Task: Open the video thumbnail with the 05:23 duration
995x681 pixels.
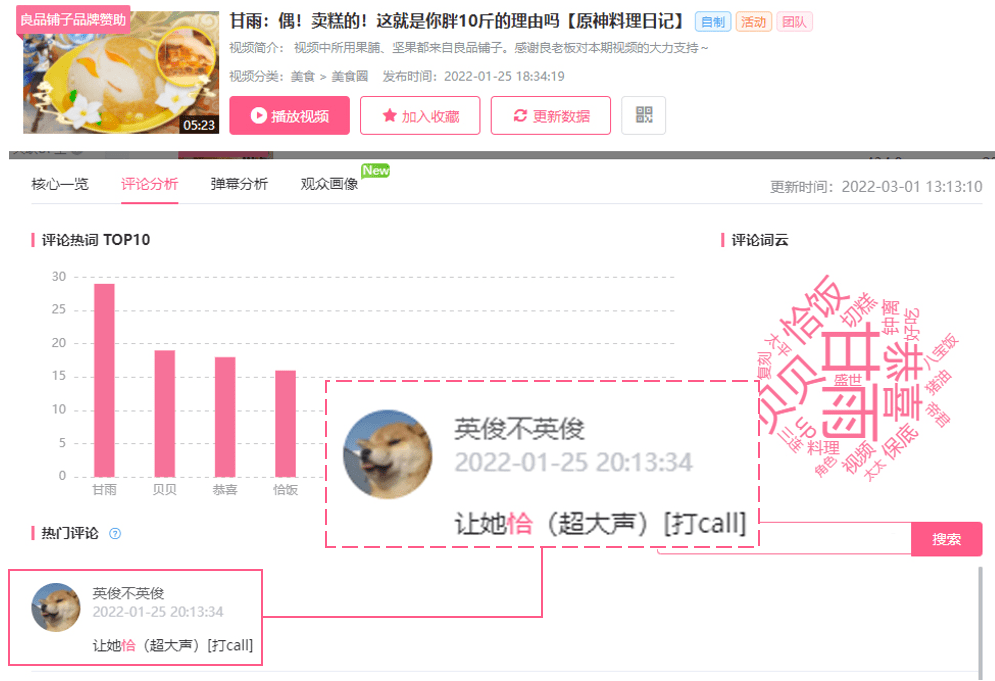Action: pyautogui.click(x=121, y=72)
